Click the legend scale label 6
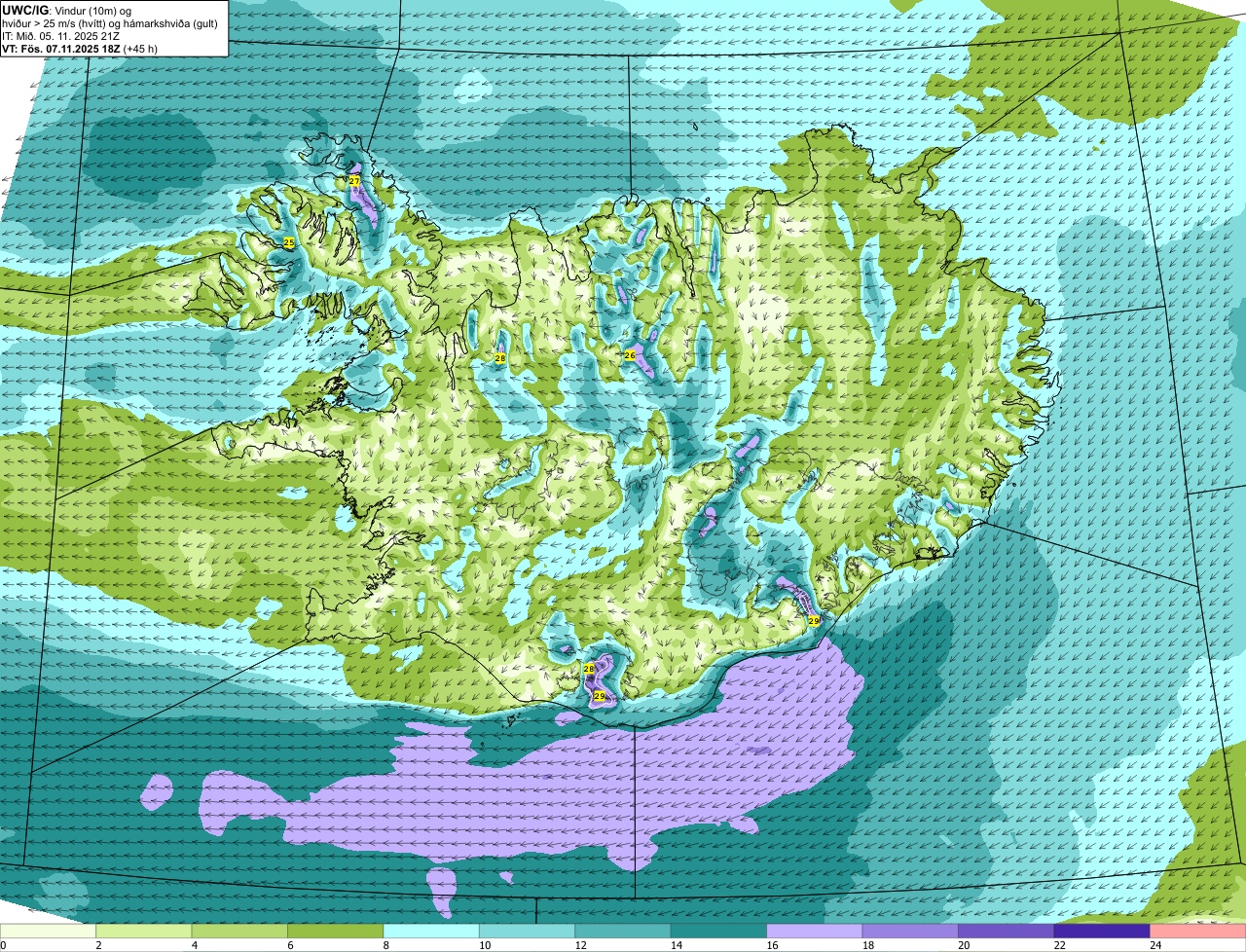 289,944
